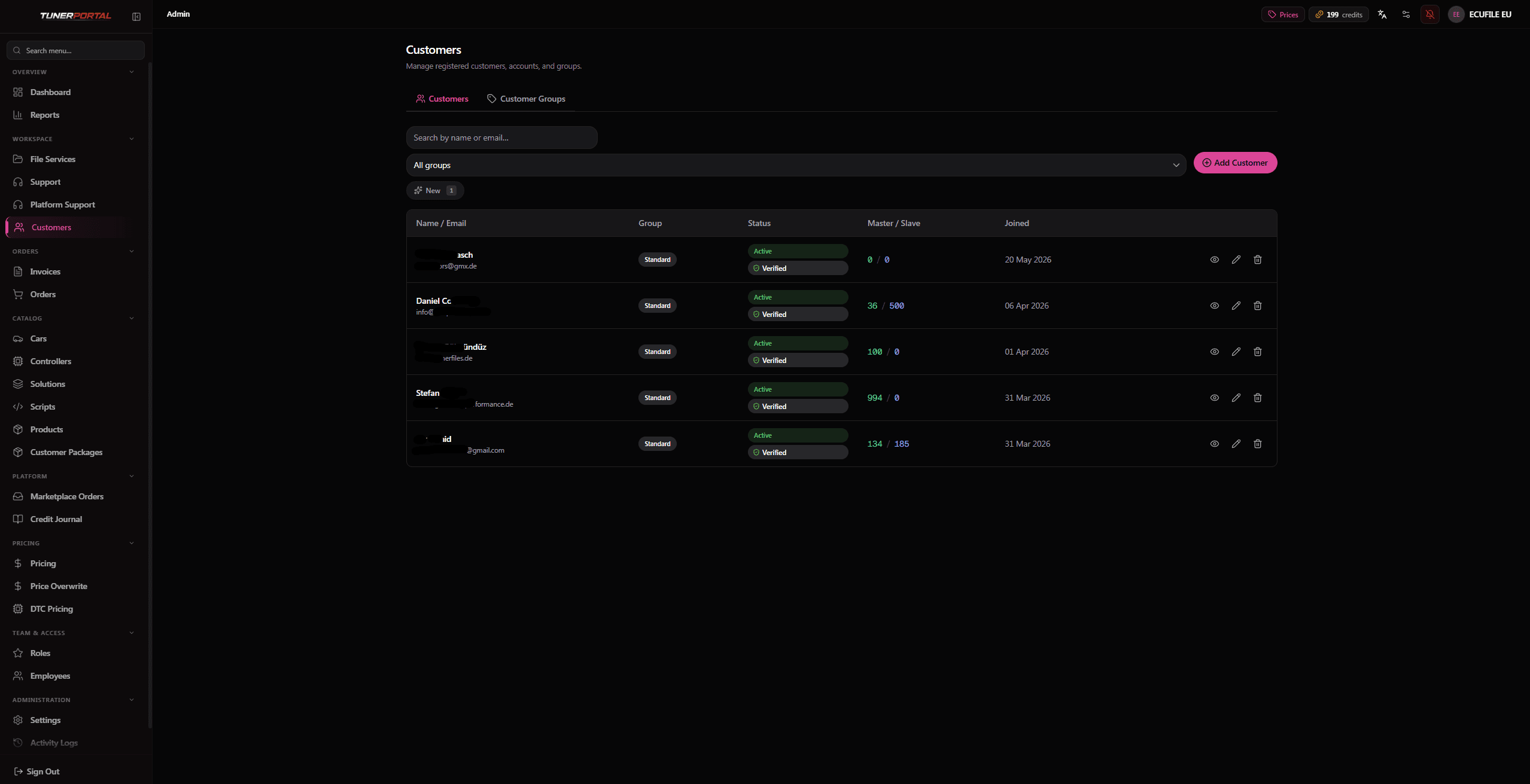Edit customer Daniel with pencil icon
This screenshot has width=1530, height=784.
(1236, 306)
